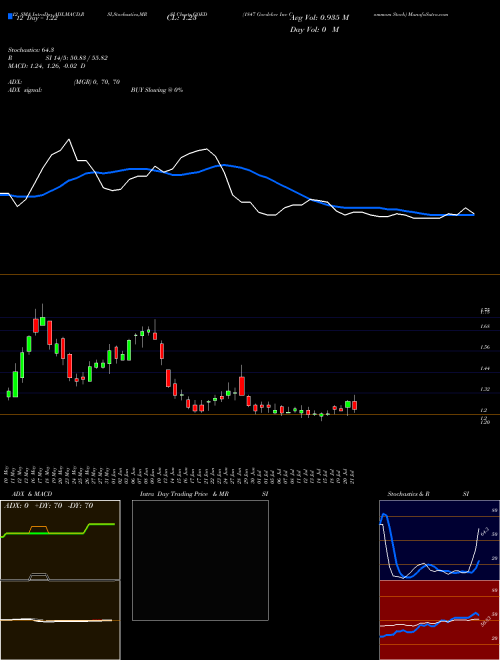This screenshot has height=660, width=500.
Task: Select the 'Stochastics & R' panel title
Action: click(x=409, y=494)
